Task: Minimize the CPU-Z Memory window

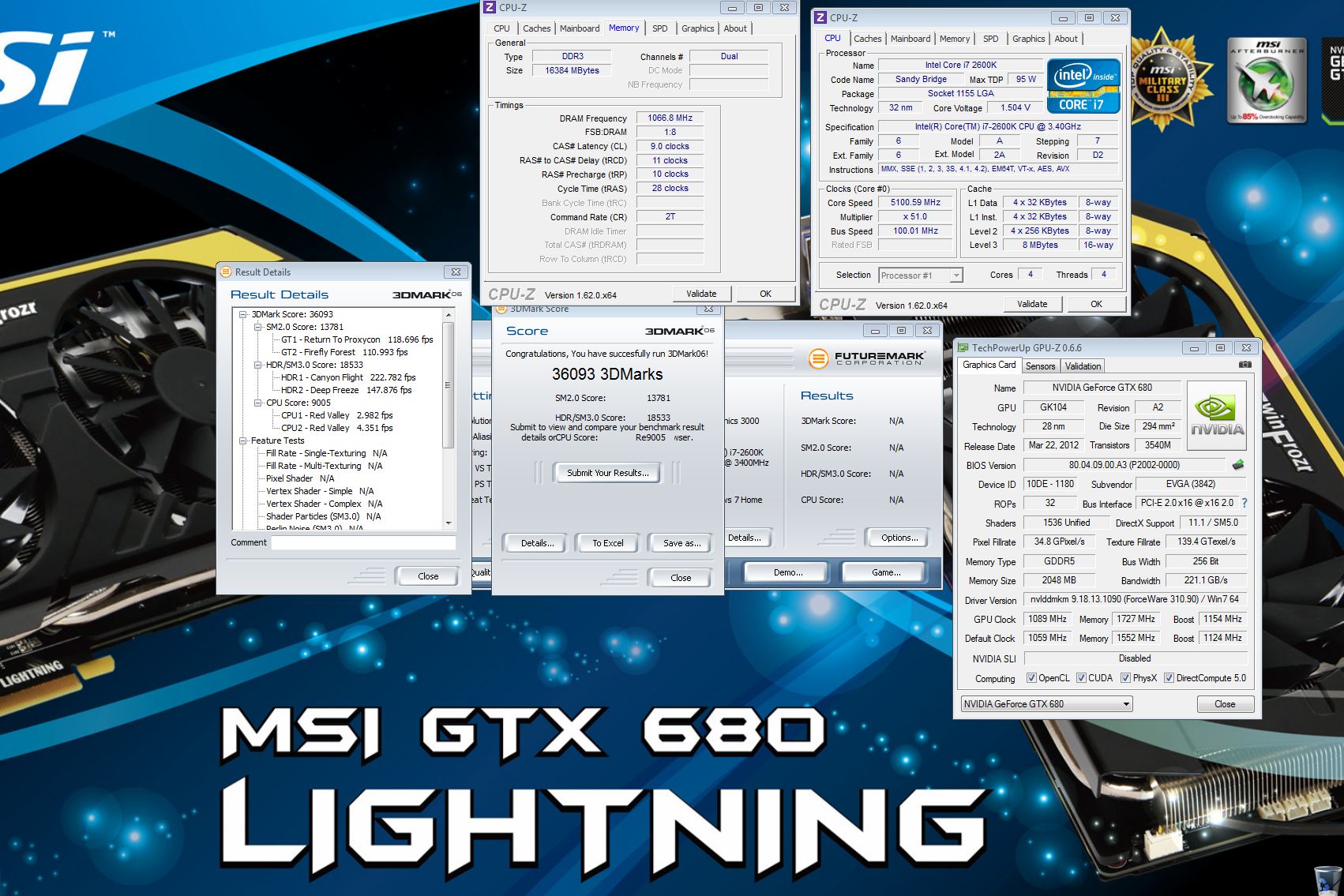Action: (732, 7)
